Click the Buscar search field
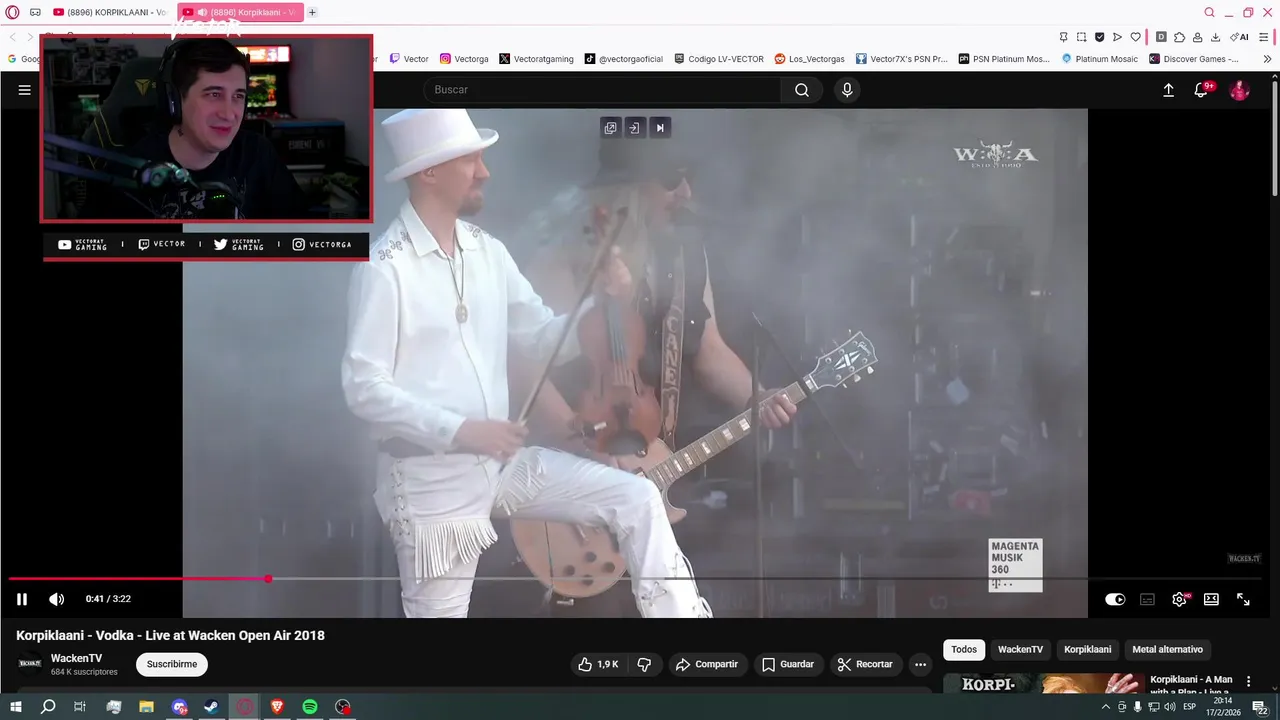 point(603,90)
